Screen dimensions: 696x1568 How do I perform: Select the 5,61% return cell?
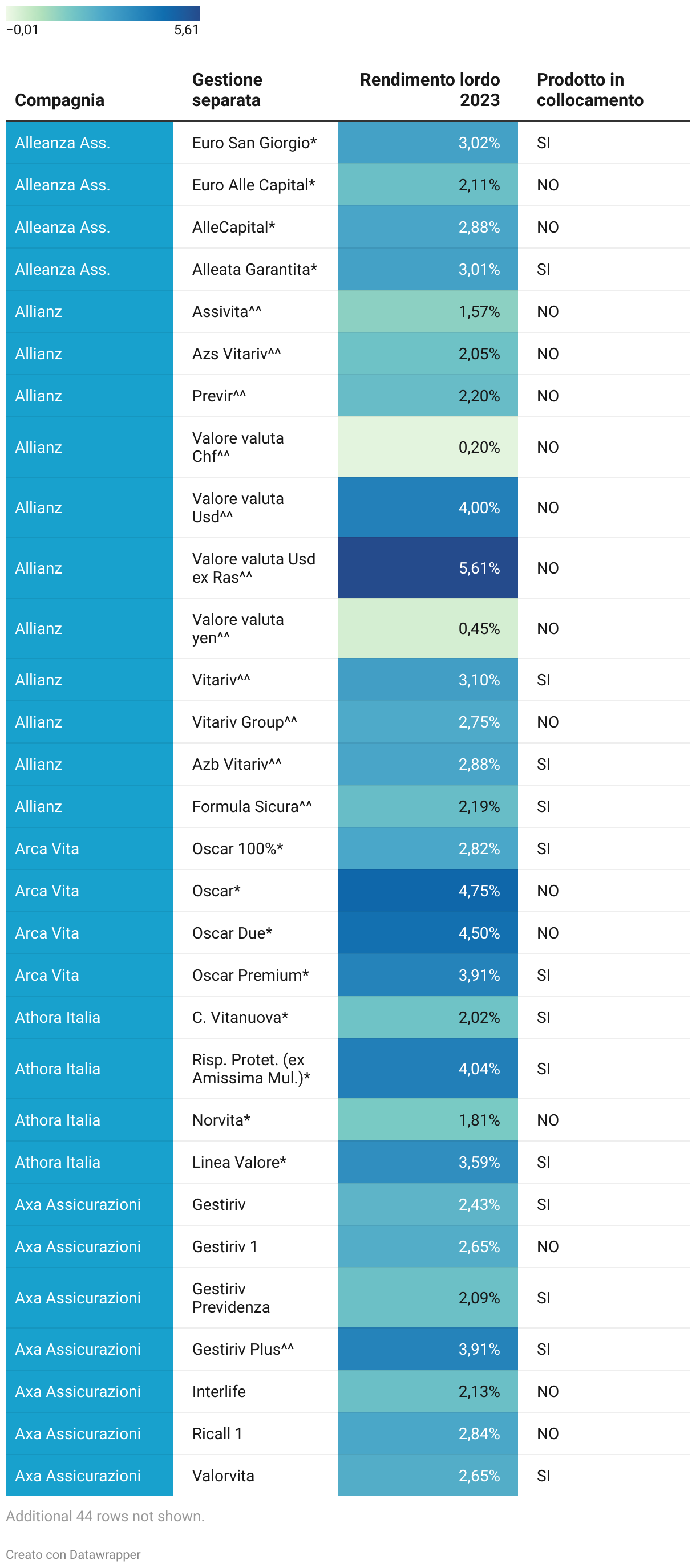(427, 568)
